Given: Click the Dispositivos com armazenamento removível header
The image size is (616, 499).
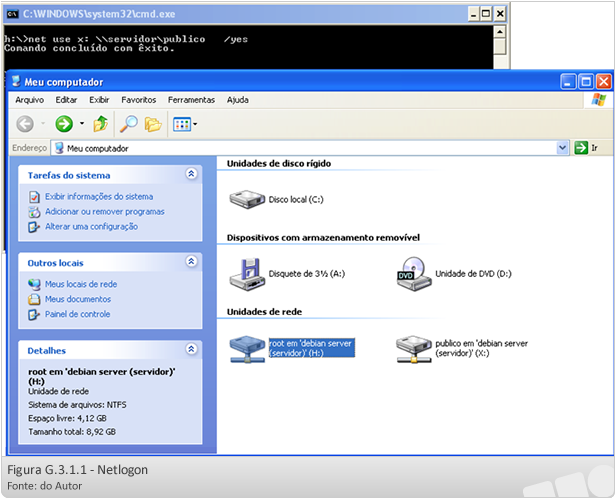Looking at the screenshot, I should point(323,238).
